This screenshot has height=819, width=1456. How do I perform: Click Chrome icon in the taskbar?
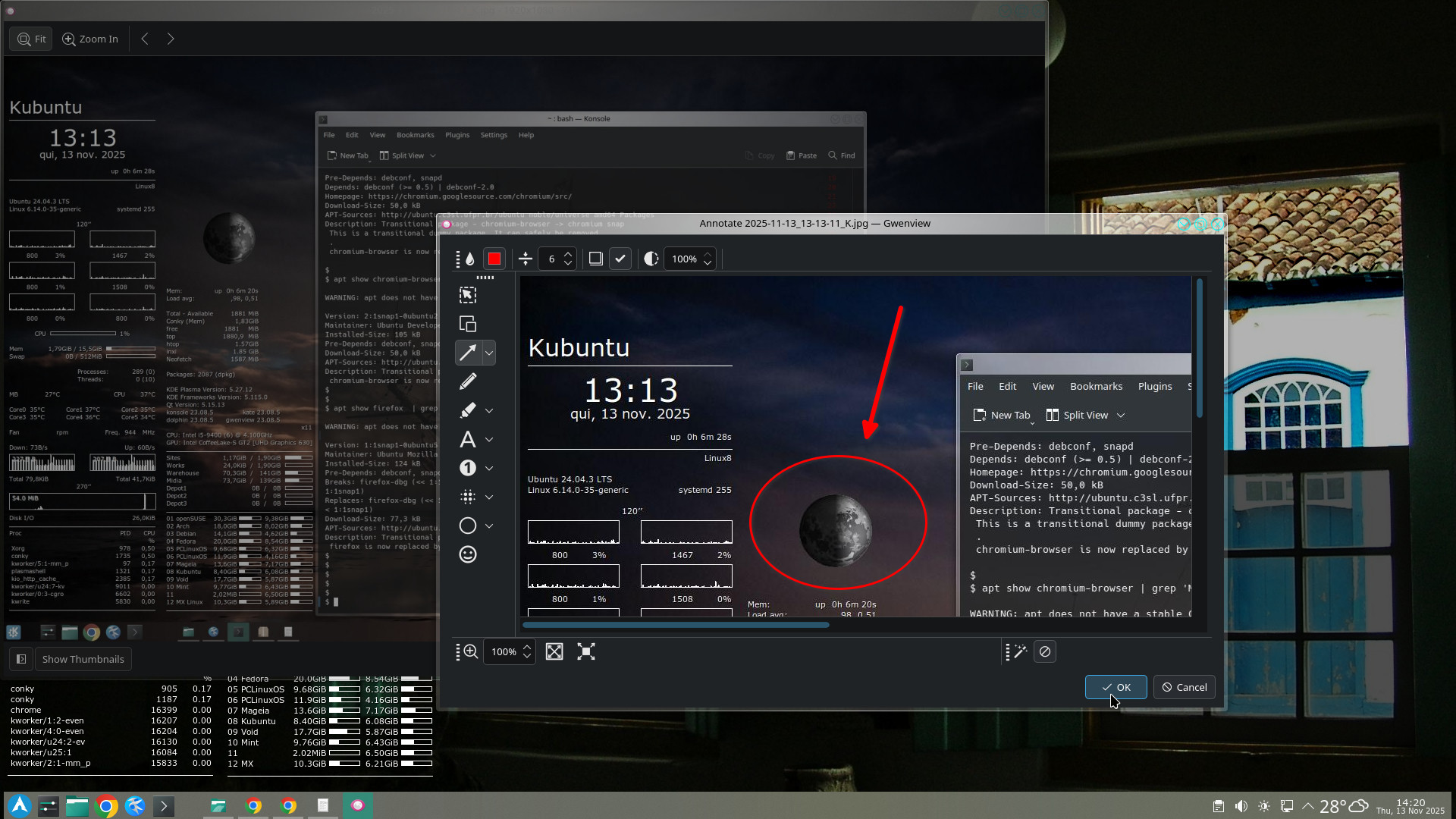point(107,806)
